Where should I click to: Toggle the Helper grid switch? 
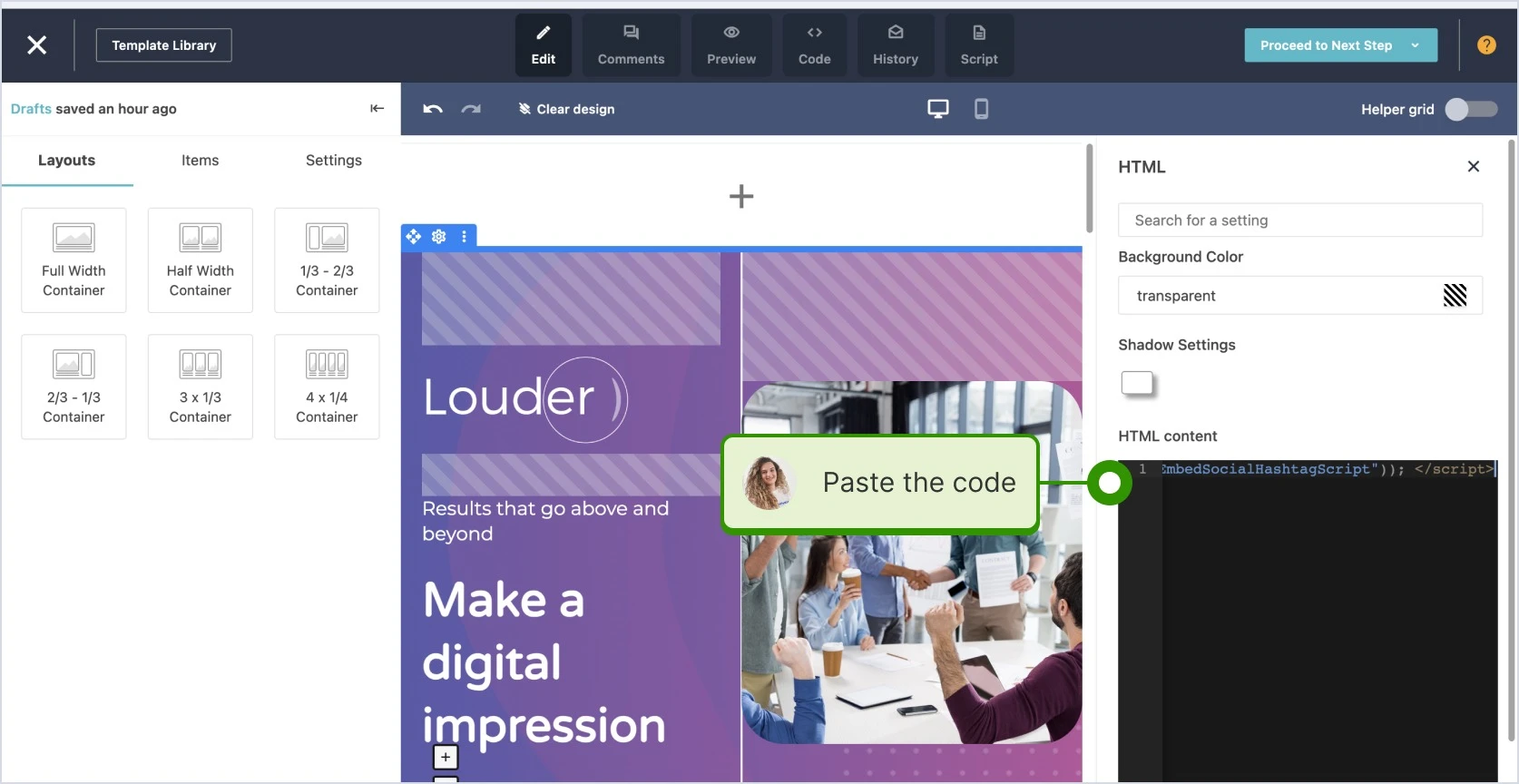click(1472, 109)
